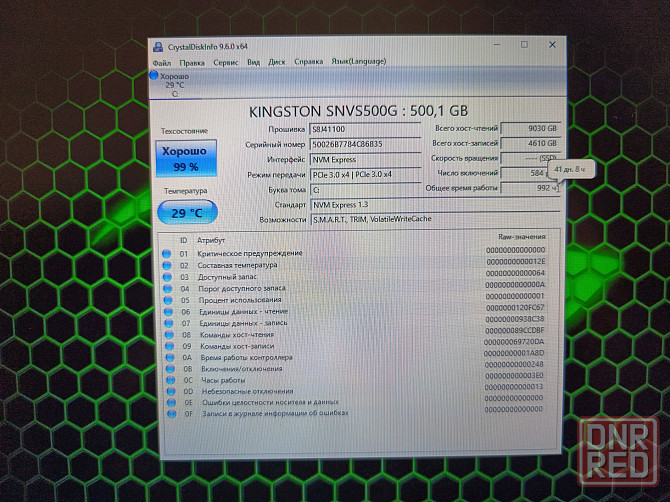The image size is (670, 502).
Task: Select the Хорошо 29 °C drive C: tab
Action: tap(175, 85)
